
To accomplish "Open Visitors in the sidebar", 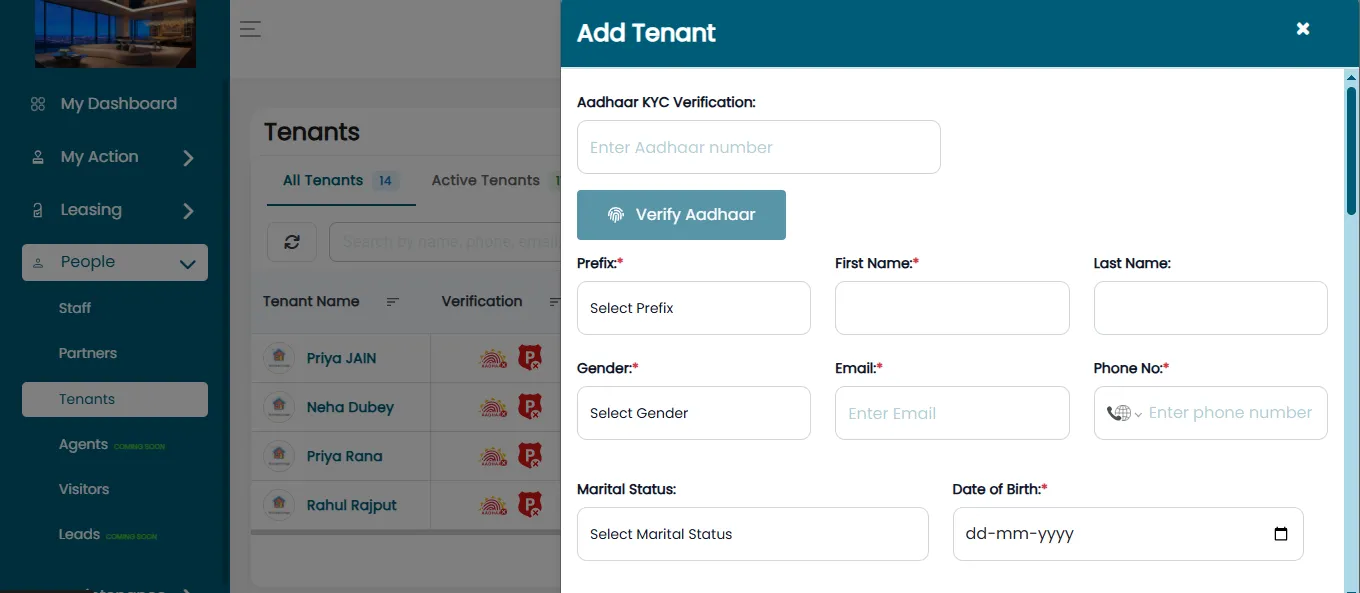I will pyautogui.click(x=84, y=489).
